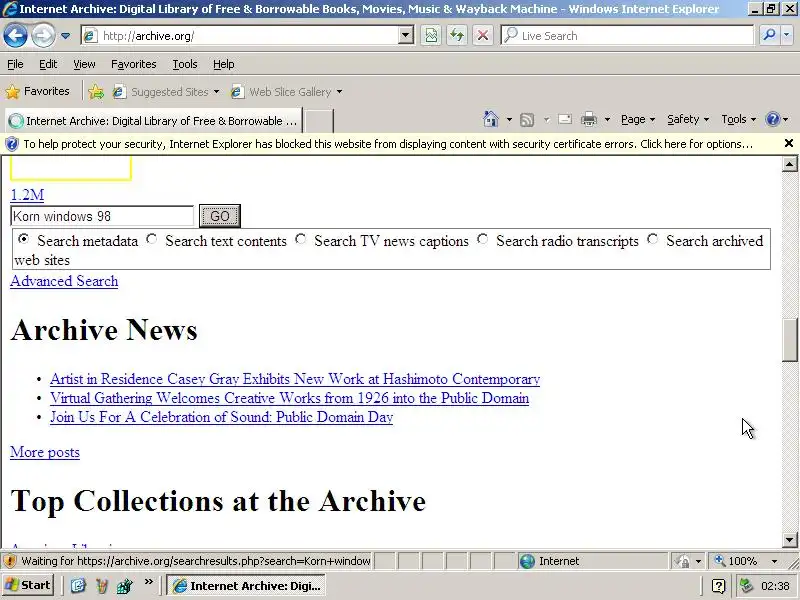
Task: Open the search provider dropdown arrow
Action: coord(787,35)
